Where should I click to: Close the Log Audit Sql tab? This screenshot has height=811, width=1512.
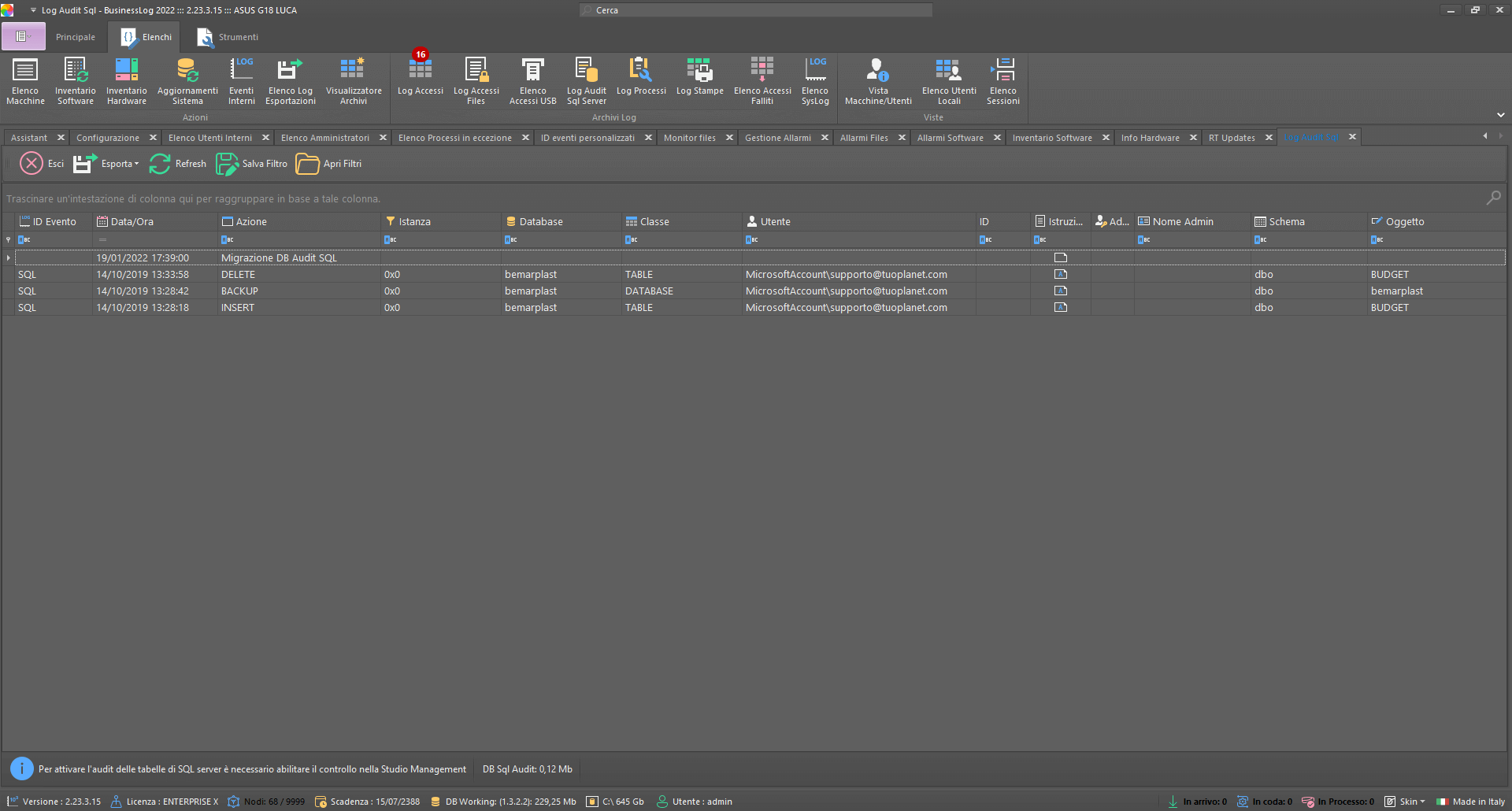[1352, 137]
